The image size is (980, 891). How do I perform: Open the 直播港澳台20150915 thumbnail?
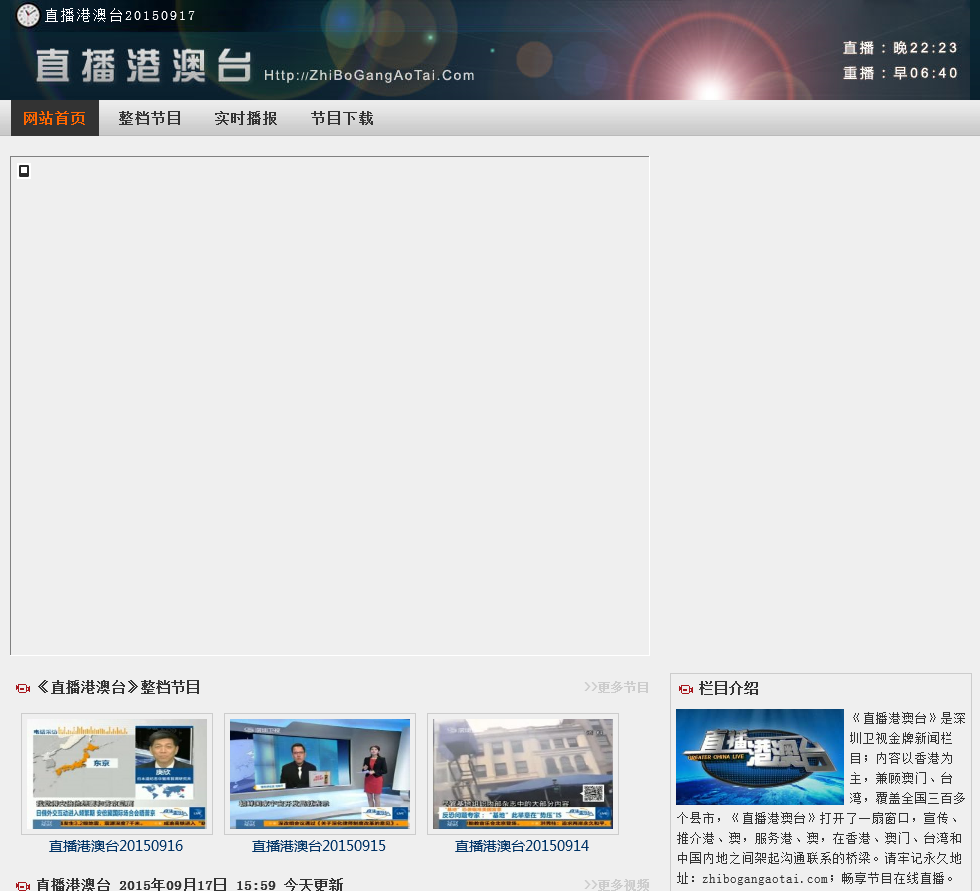coord(319,774)
